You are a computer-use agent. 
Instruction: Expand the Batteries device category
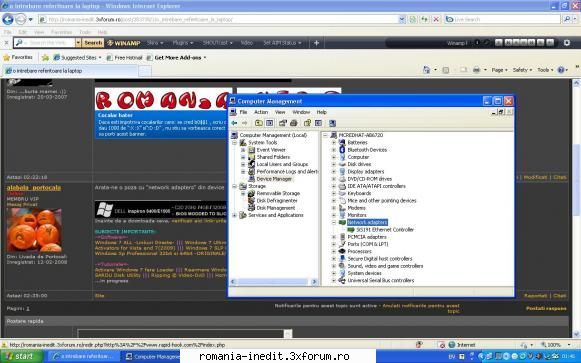[x=333, y=143]
